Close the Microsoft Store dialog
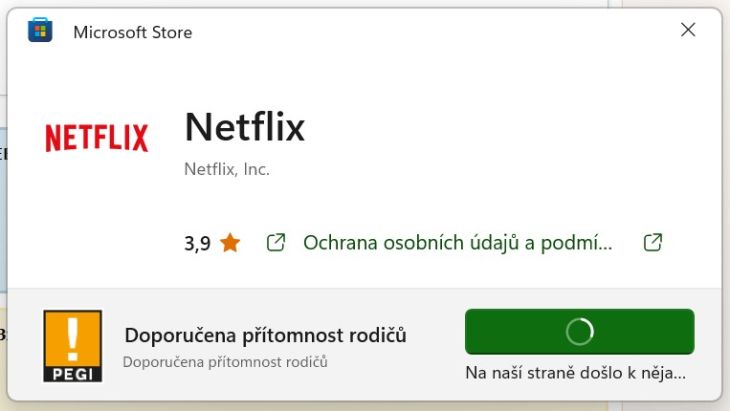This screenshot has width=730, height=411. pos(688,30)
